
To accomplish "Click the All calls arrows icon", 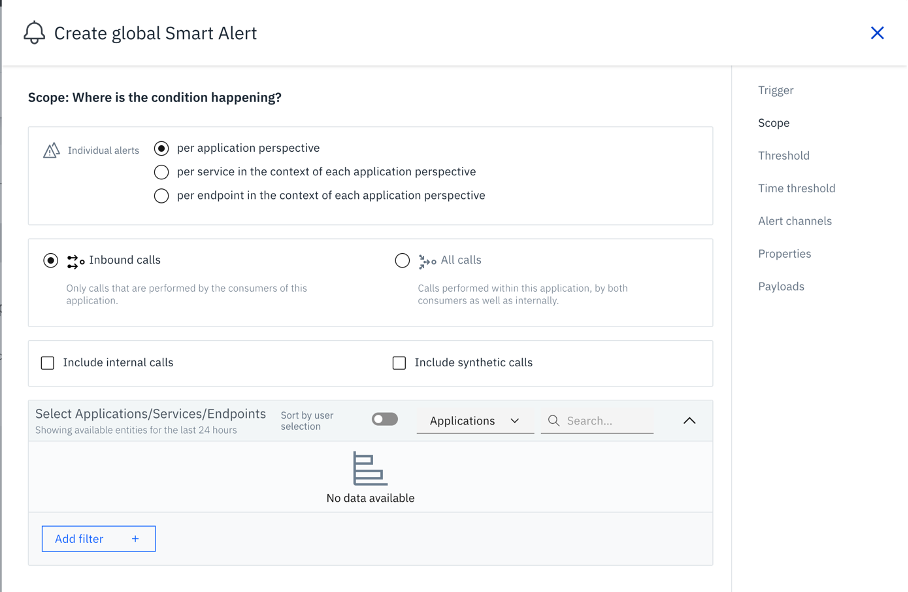I will [427, 261].
